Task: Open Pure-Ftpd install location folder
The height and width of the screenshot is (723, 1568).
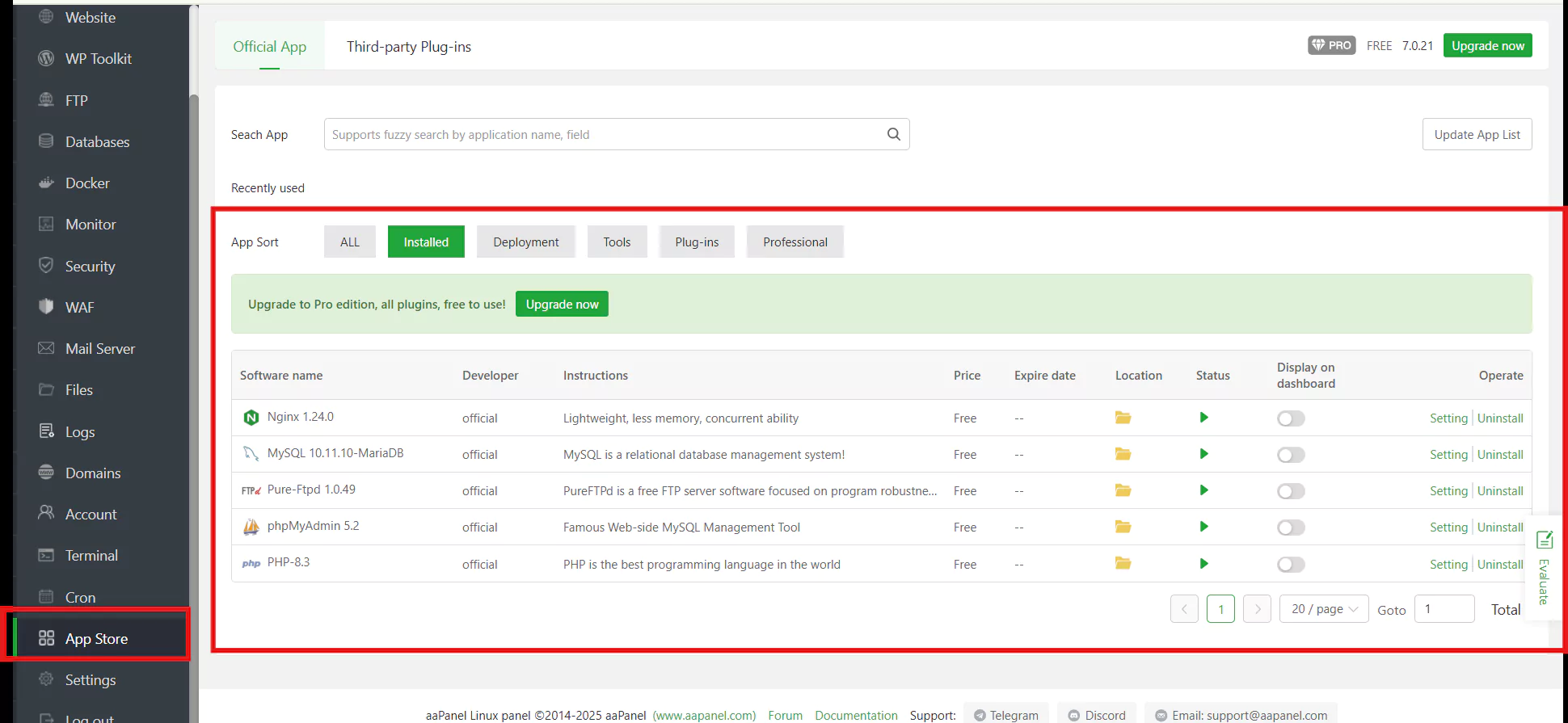Action: pos(1123,490)
